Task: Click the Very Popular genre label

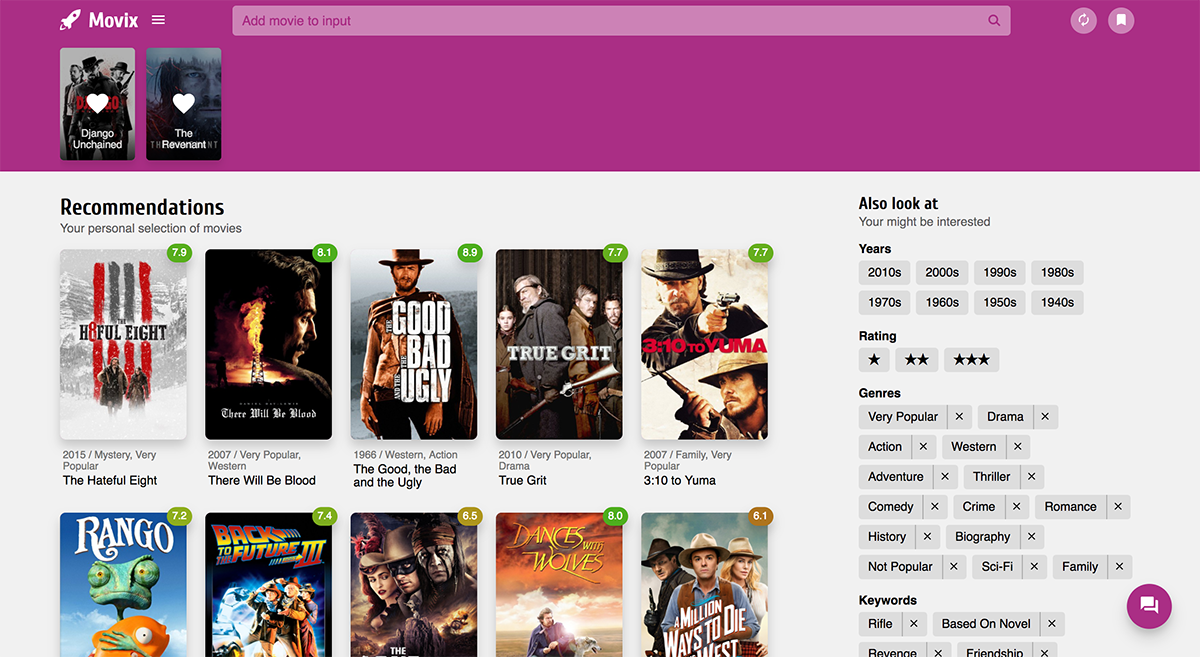Action: tap(903, 417)
